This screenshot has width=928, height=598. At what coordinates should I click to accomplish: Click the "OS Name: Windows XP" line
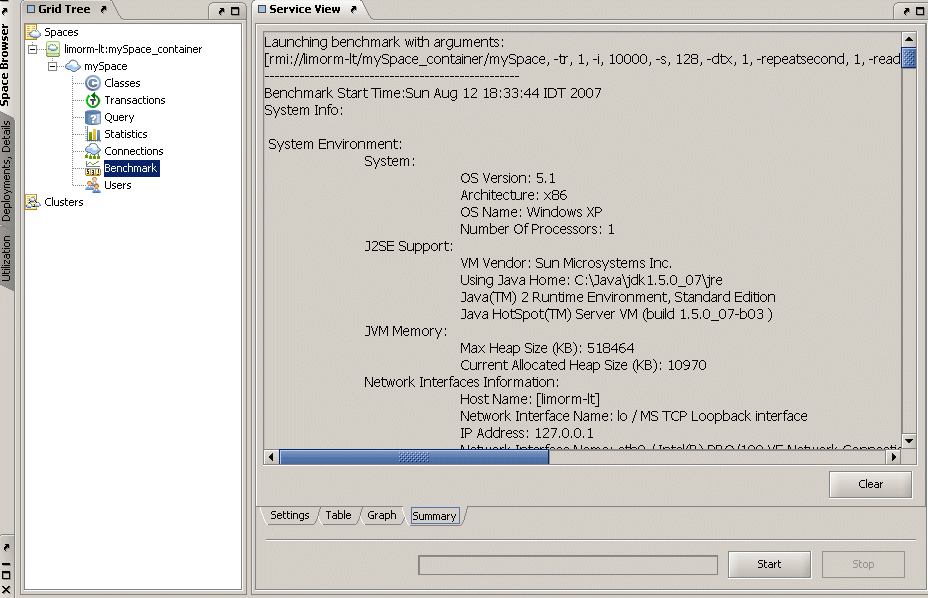tap(531, 212)
